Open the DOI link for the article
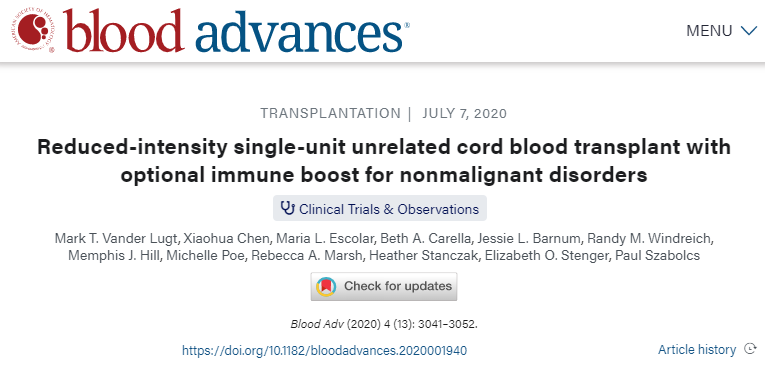The image size is (765, 366). (x=324, y=350)
